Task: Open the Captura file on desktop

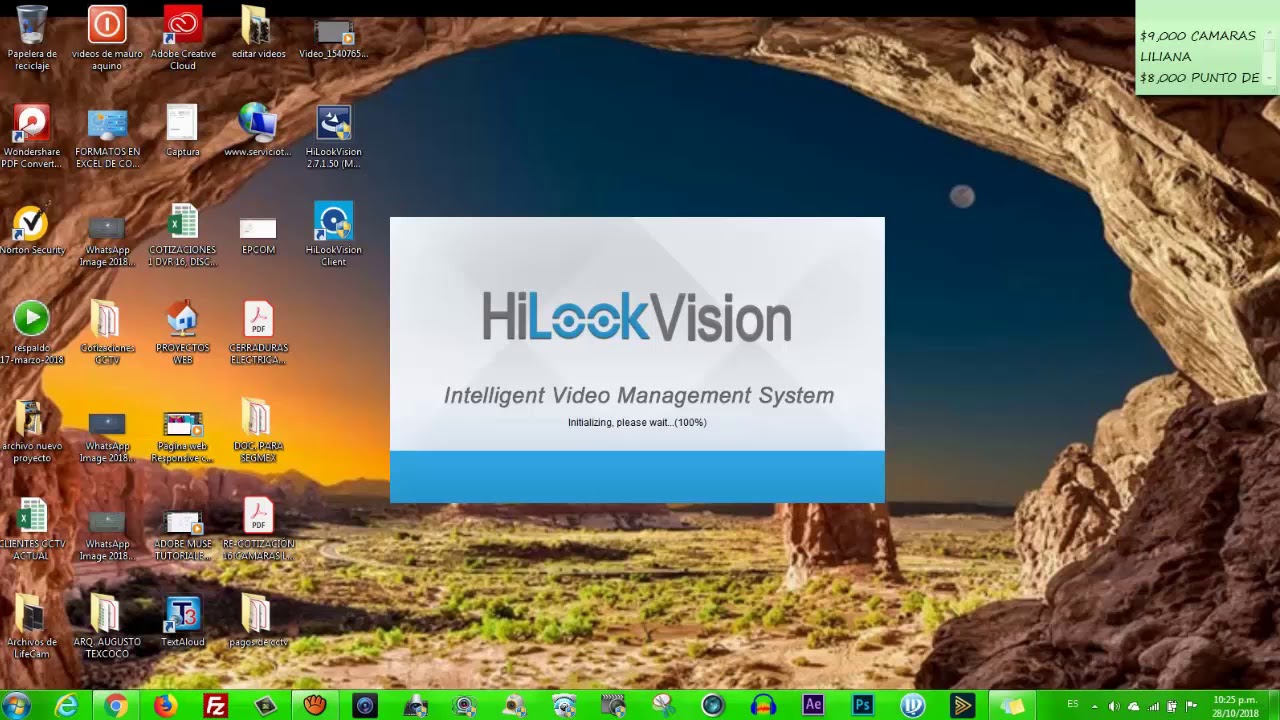Action: click(x=182, y=130)
